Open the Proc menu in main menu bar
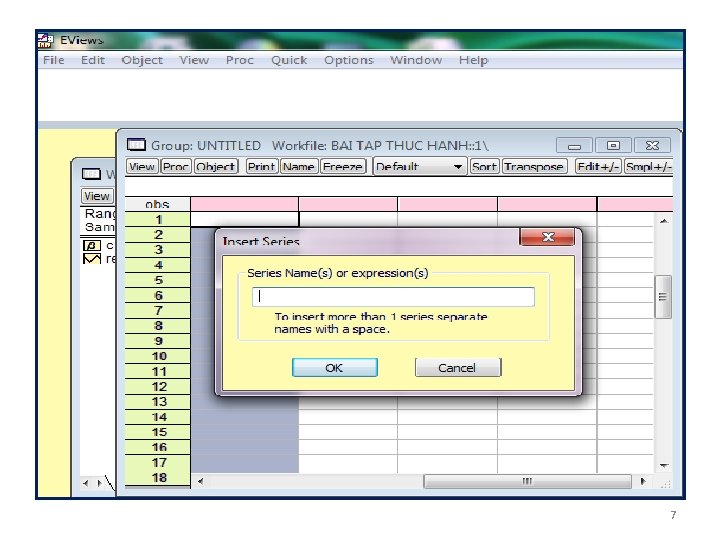This screenshot has width=720, height=540. (x=240, y=60)
